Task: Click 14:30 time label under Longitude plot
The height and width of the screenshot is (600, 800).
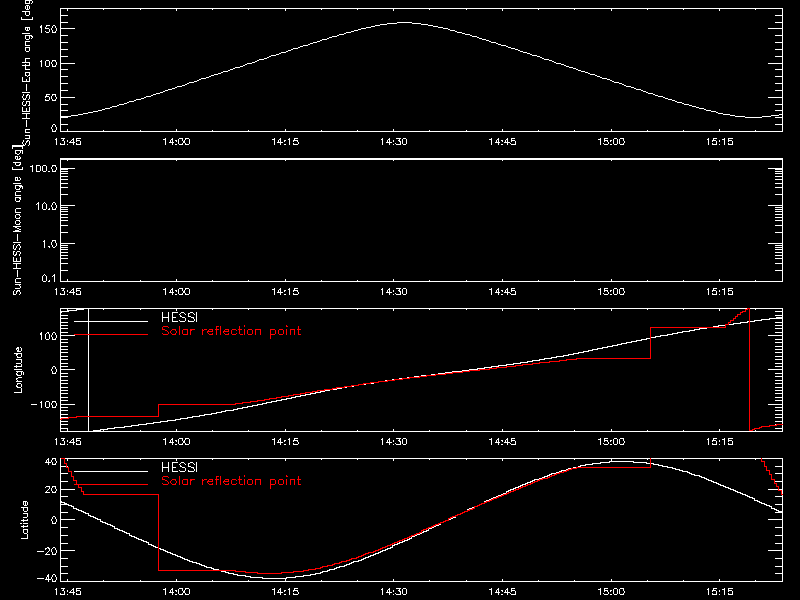Action: (x=394, y=442)
